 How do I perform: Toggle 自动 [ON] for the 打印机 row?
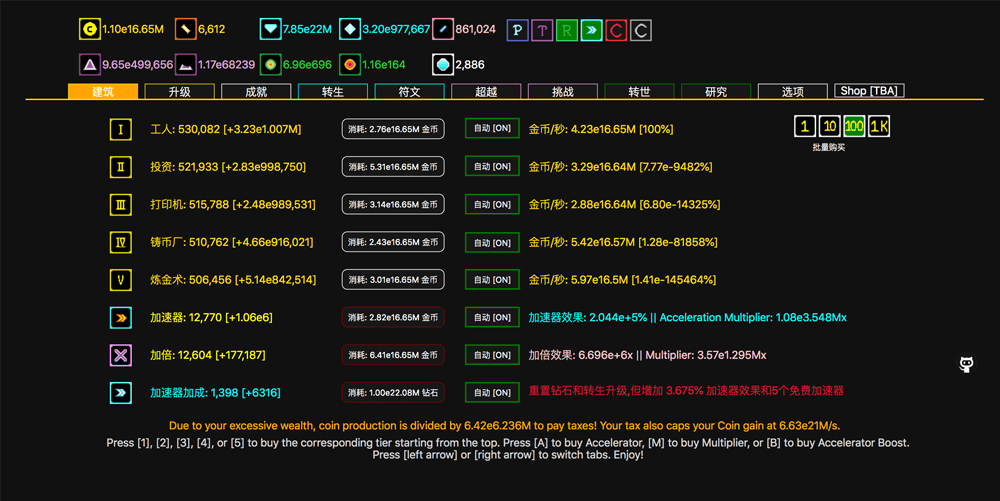click(x=492, y=205)
